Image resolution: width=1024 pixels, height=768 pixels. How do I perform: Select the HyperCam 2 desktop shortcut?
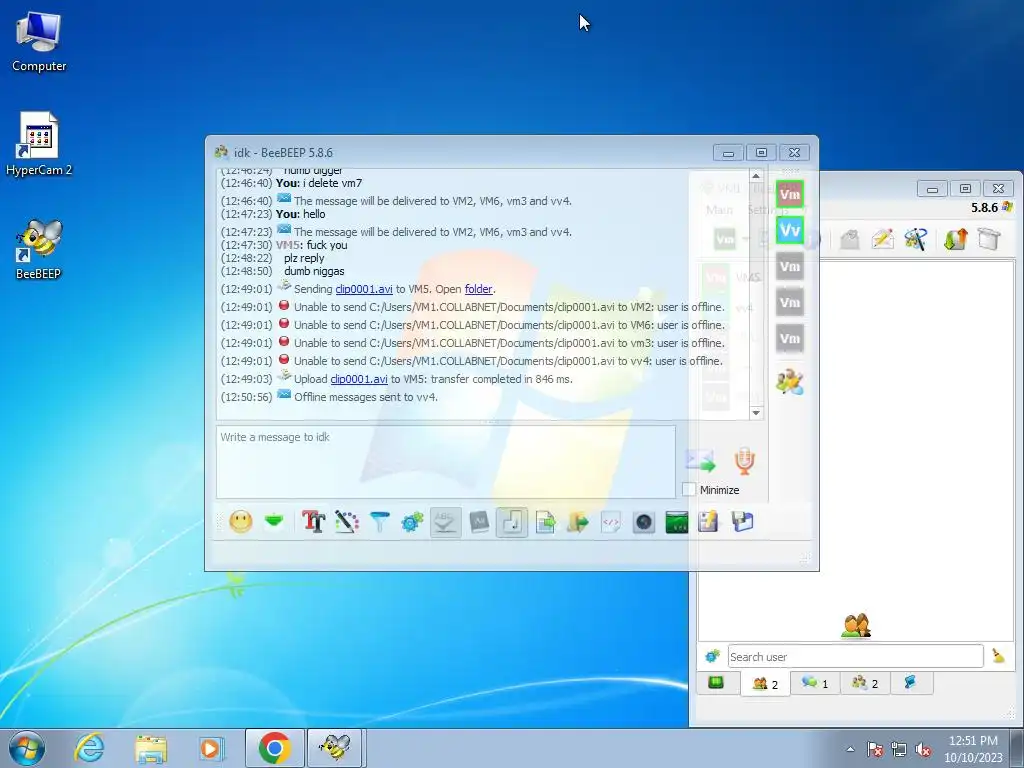click(x=39, y=144)
